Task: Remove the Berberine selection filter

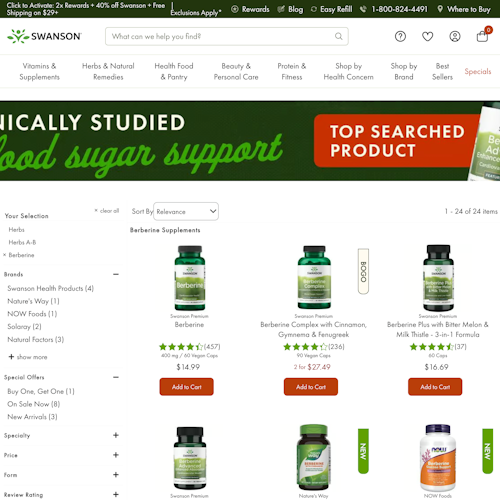Action: pos(5,255)
